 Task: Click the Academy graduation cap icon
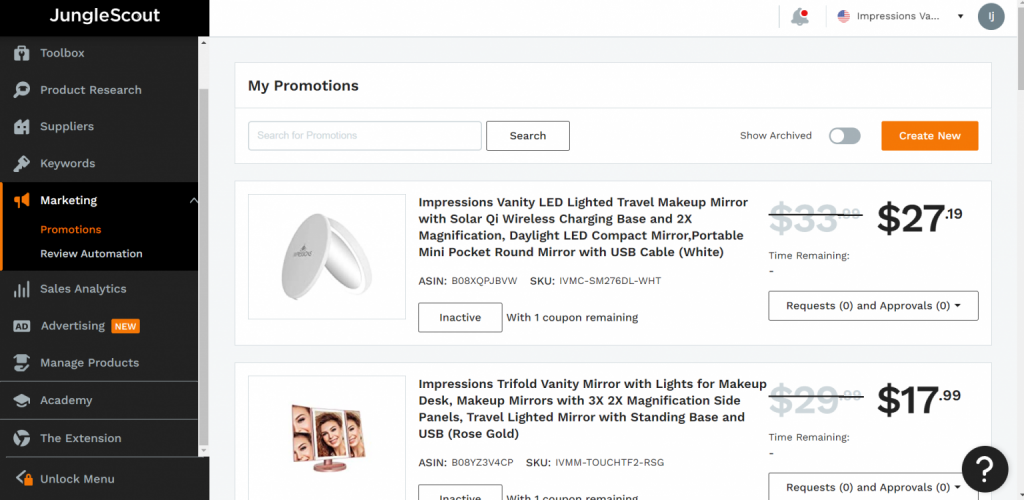pos(21,400)
